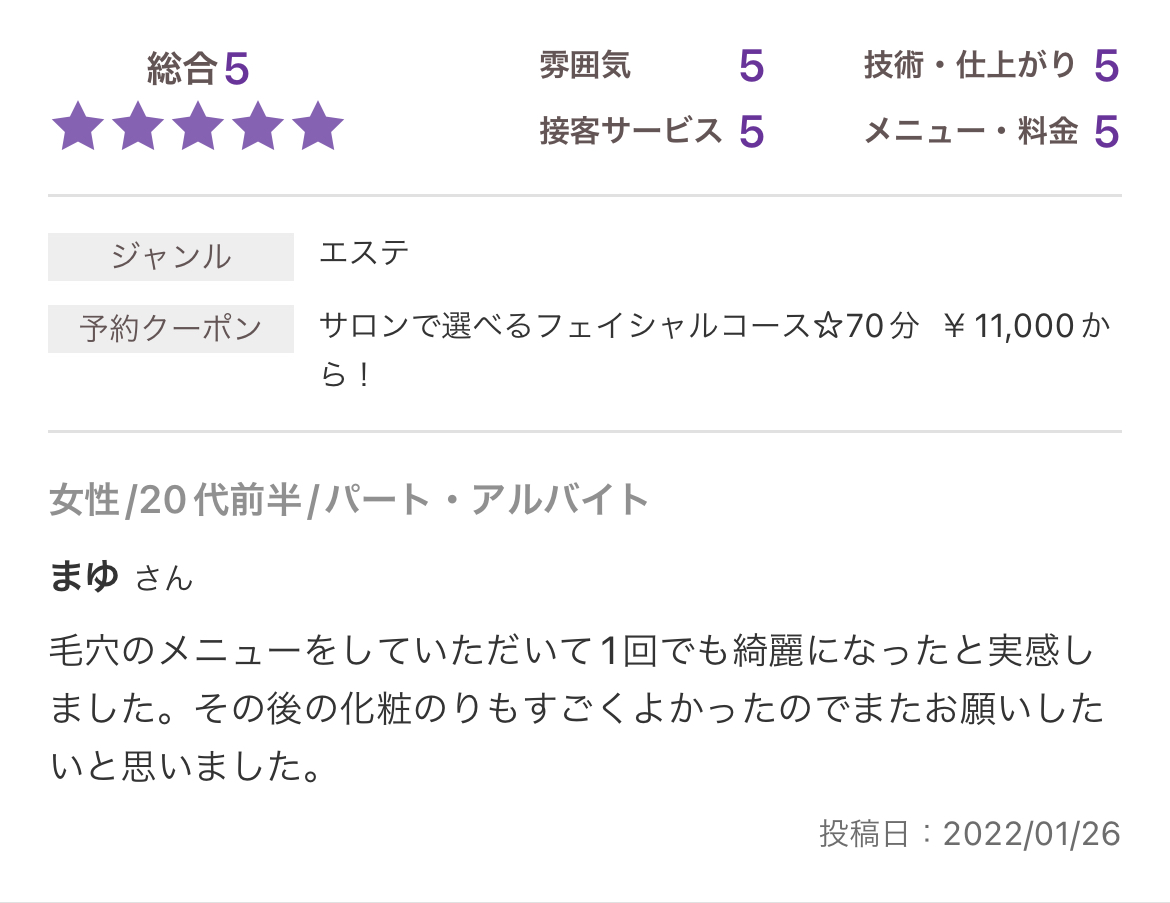Image resolution: width=1170 pixels, height=903 pixels.
Task: Click the second purple rating star
Action: coord(138,126)
